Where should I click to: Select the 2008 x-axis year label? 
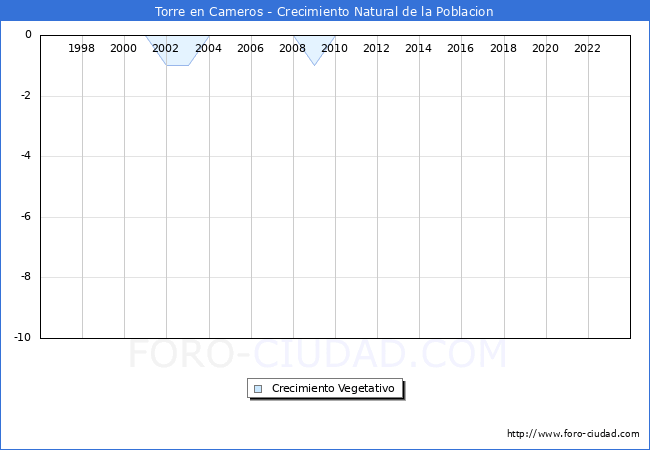click(x=292, y=48)
